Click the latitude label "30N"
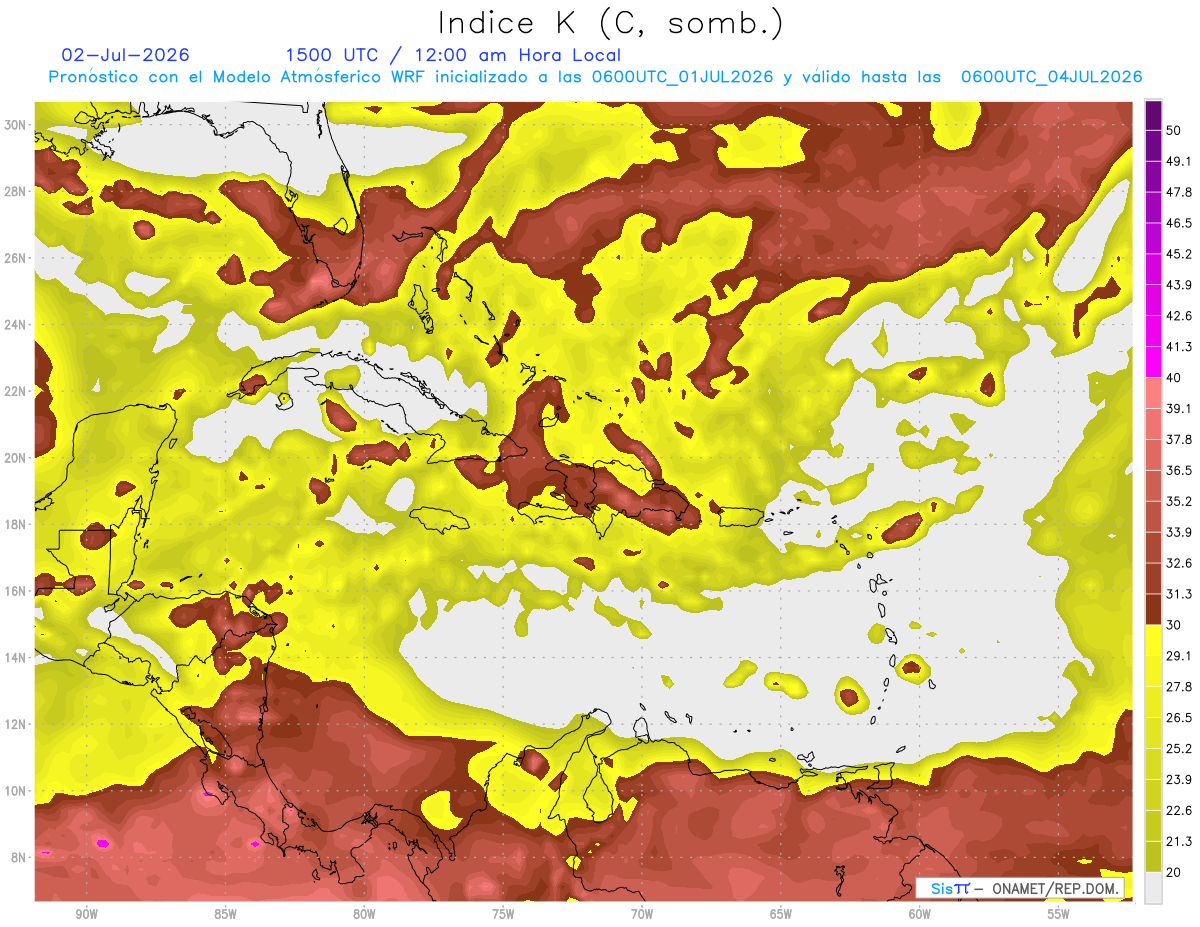Screen dimensions: 1200x927 click(15, 125)
